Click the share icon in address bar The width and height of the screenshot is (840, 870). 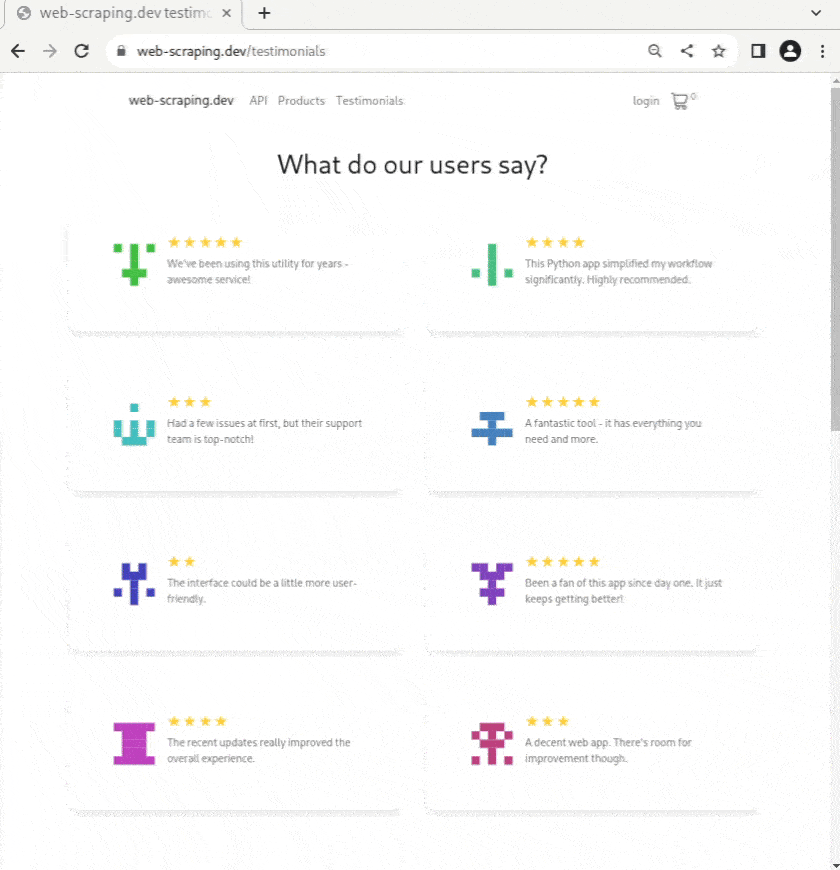point(687,51)
